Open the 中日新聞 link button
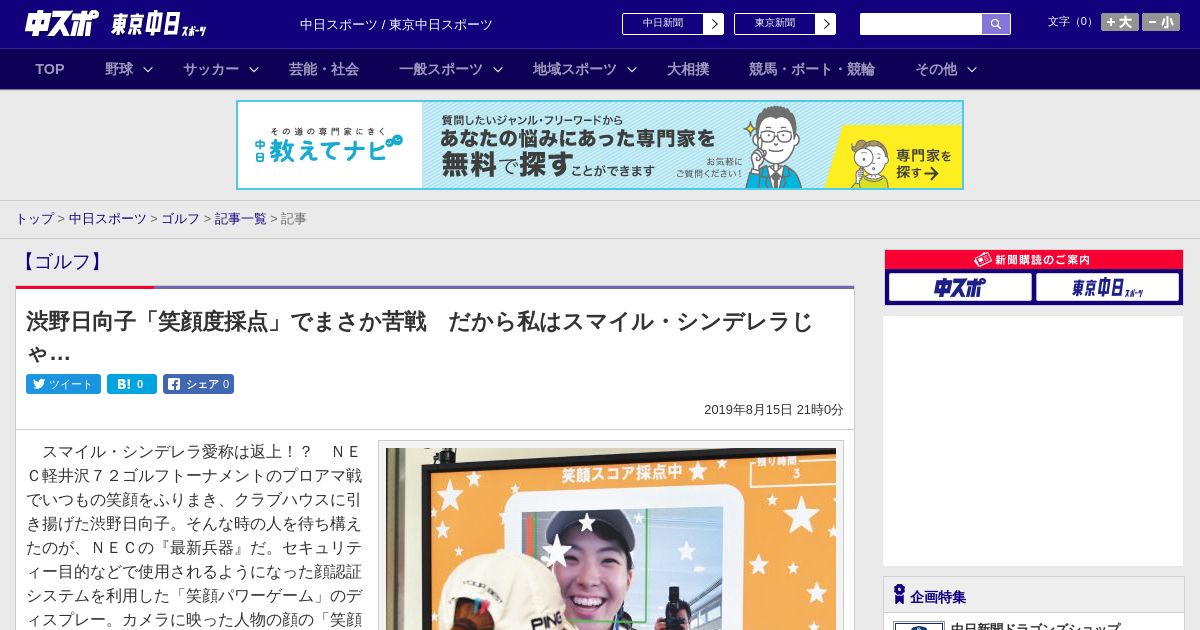Image resolution: width=1200 pixels, height=630 pixels. [x=663, y=24]
